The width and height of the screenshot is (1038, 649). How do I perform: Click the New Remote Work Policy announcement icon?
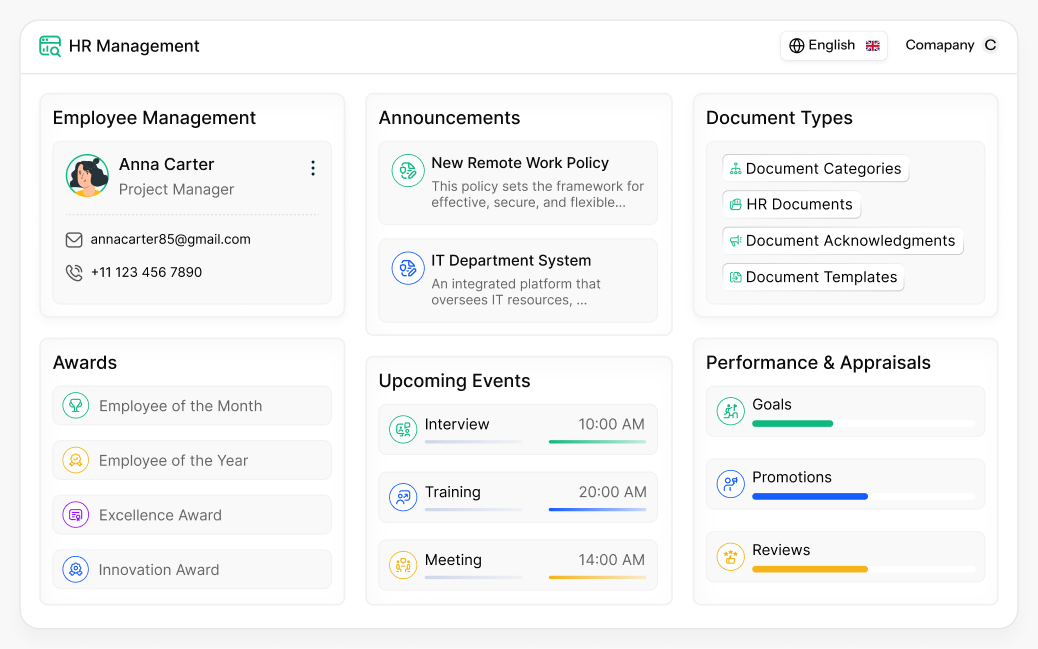(x=407, y=171)
